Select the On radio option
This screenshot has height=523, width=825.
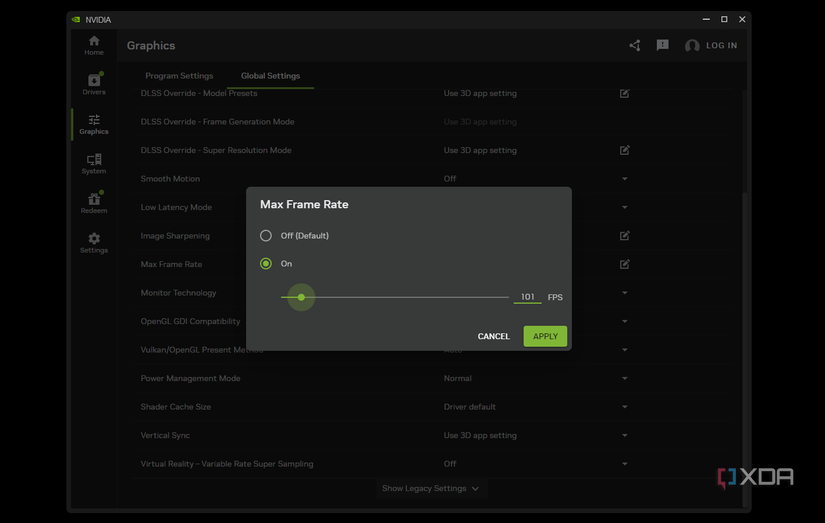tap(266, 264)
